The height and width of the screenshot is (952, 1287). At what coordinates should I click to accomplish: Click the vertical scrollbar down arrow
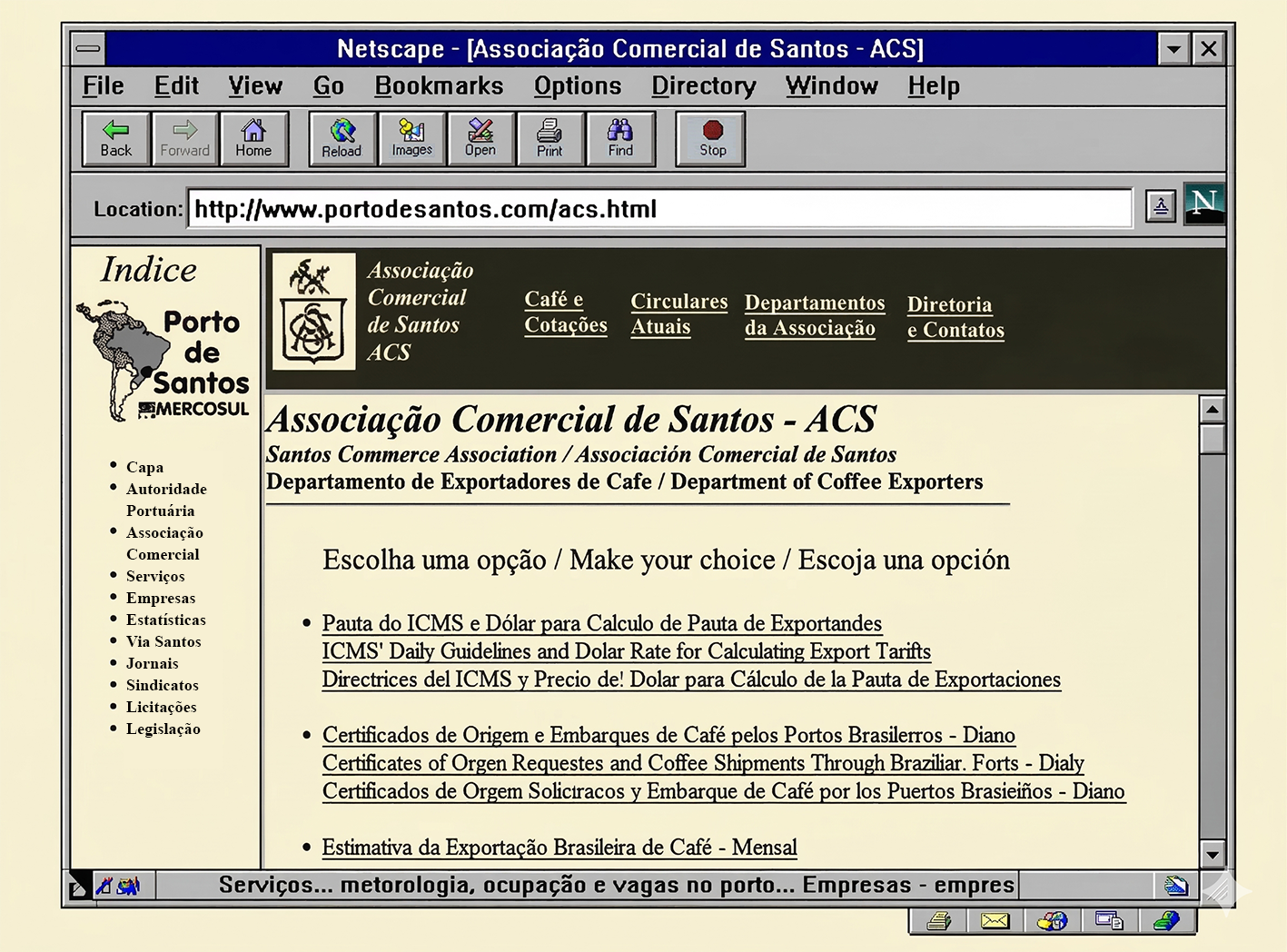[x=1212, y=854]
